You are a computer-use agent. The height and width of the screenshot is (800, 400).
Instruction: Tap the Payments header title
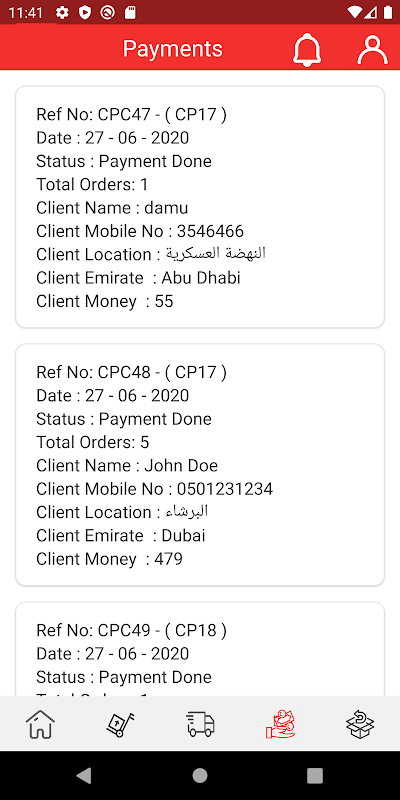[x=173, y=49]
